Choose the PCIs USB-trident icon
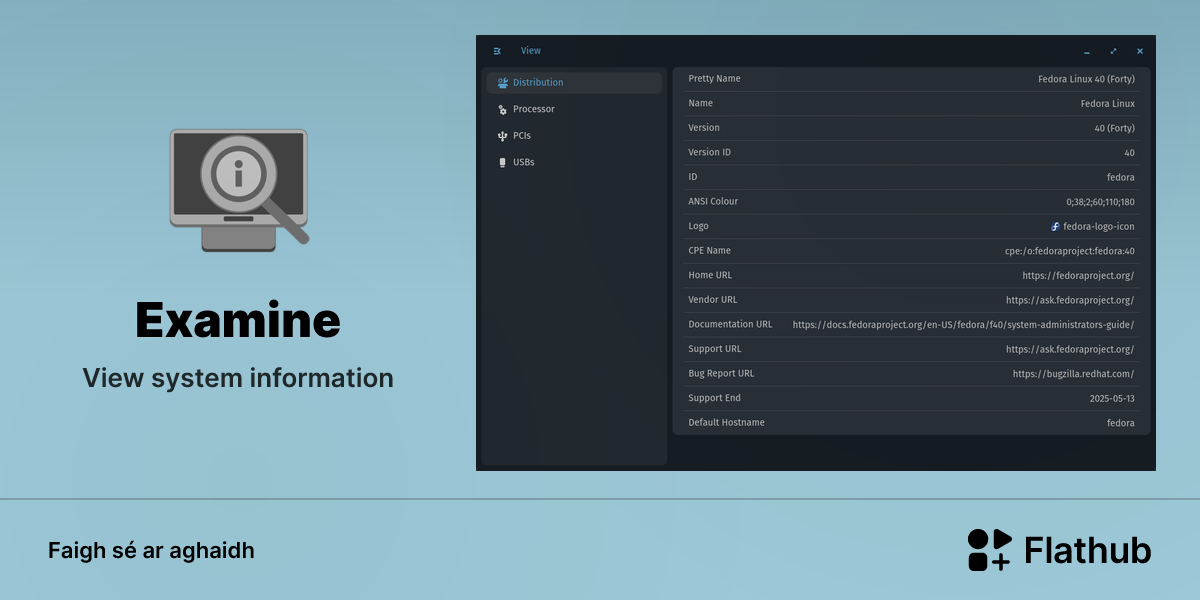1200x600 pixels. (x=503, y=136)
